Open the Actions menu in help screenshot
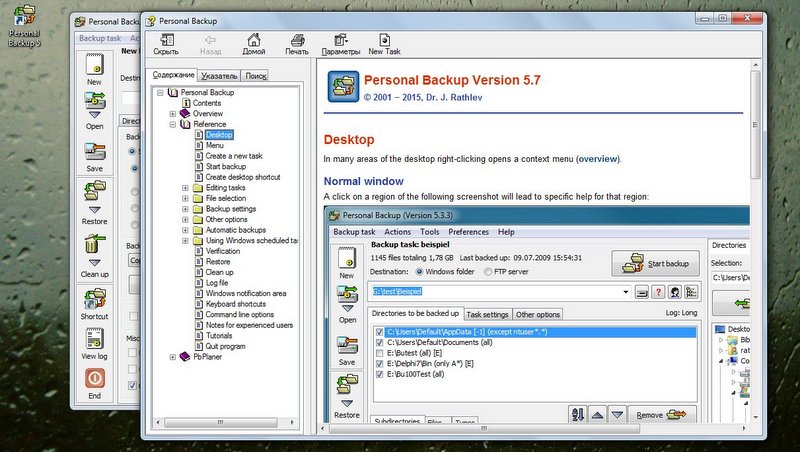800x452 pixels. coord(397,232)
